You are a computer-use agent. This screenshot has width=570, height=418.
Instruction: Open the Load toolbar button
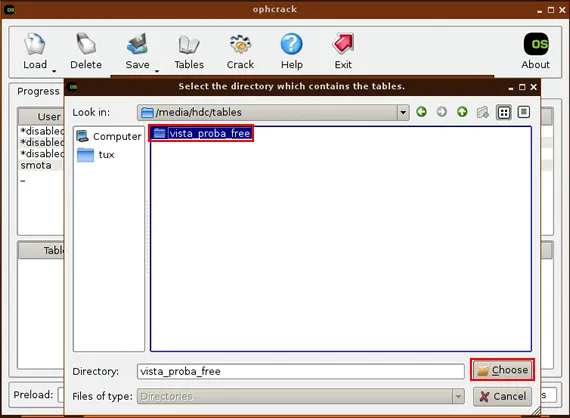[35, 51]
